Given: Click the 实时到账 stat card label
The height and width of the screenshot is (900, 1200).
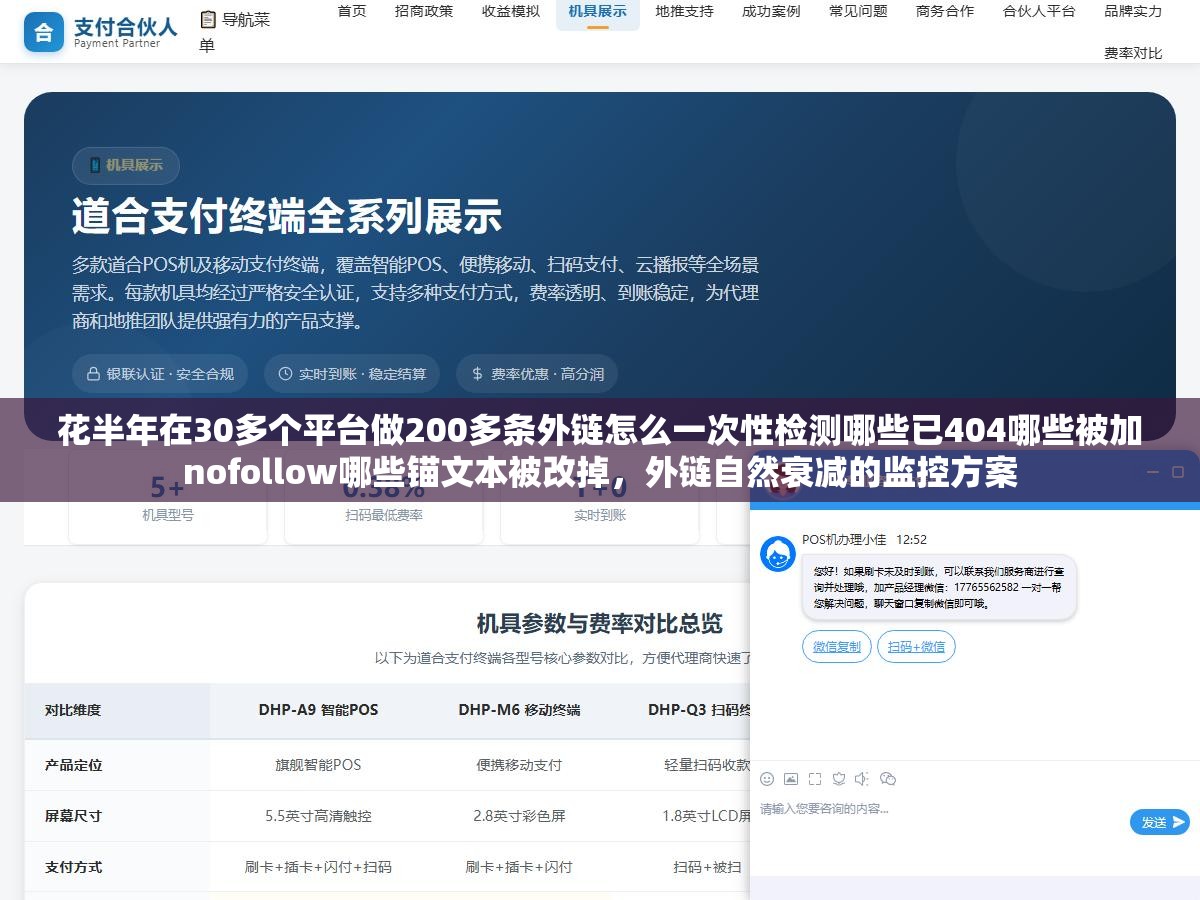Looking at the screenshot, I should [x=600, y=515].
